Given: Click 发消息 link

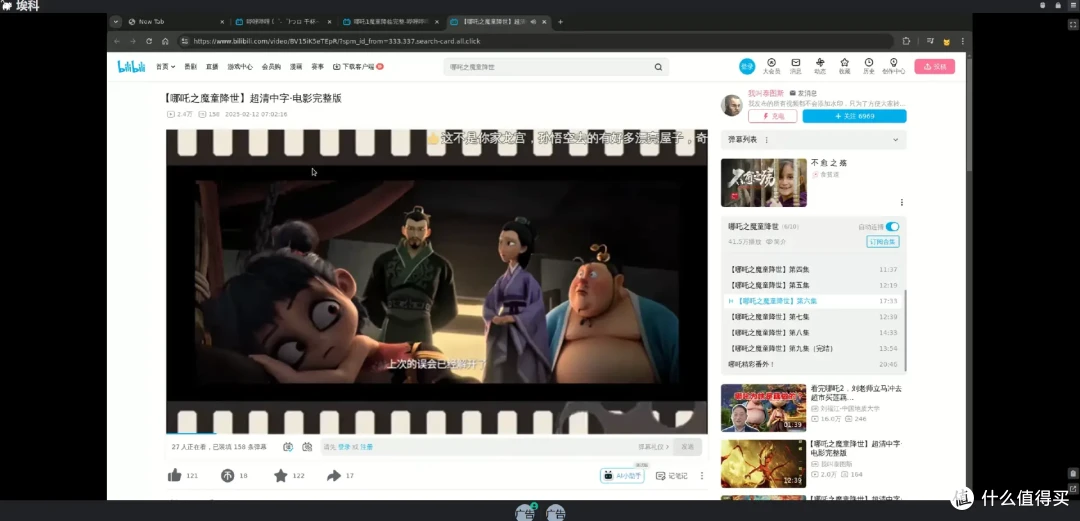Looking at the screenshot, I should tap(803, 93).
